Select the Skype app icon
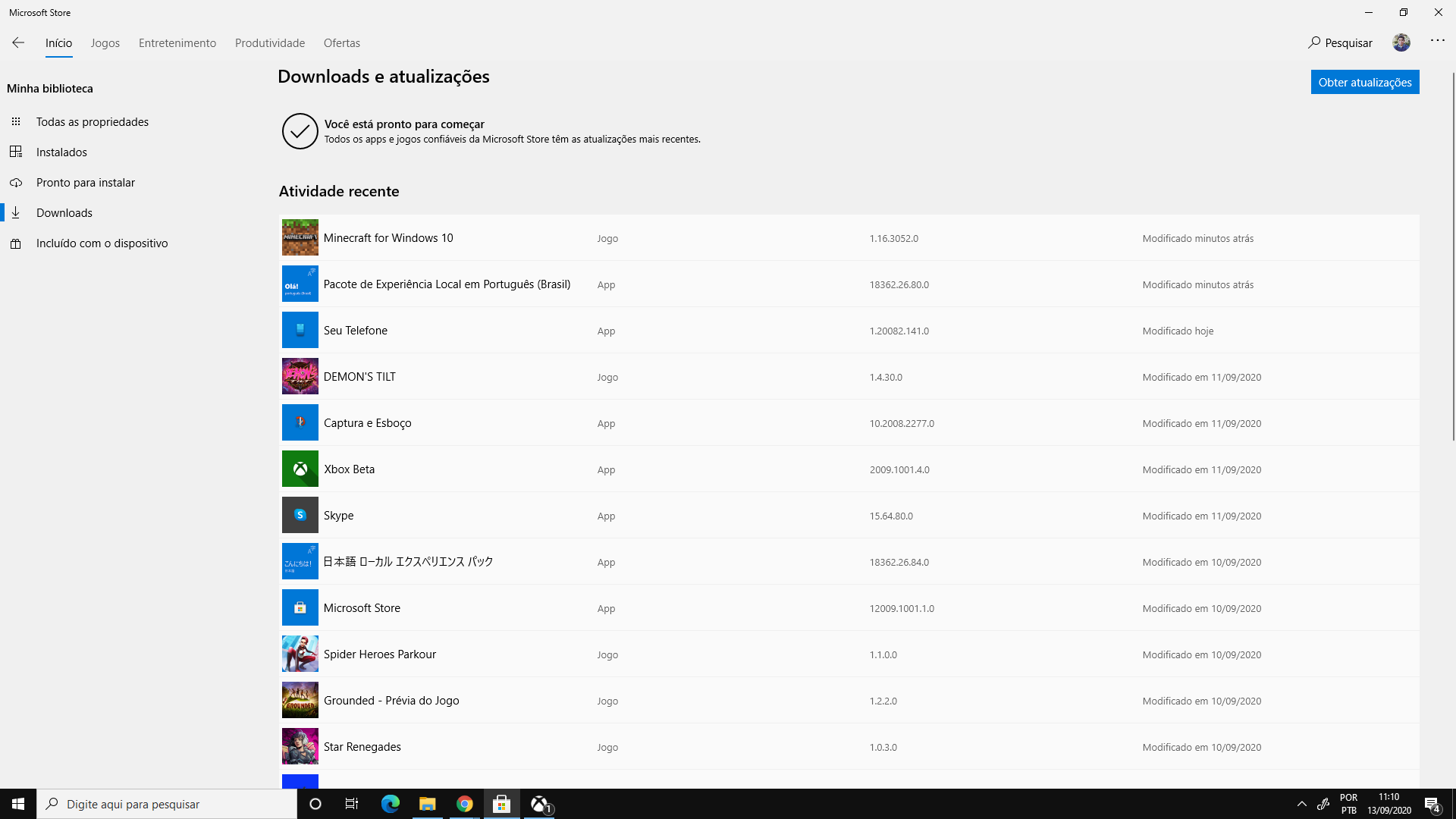Viewport: 1456px width, 819px height. [x=299, y=514]
